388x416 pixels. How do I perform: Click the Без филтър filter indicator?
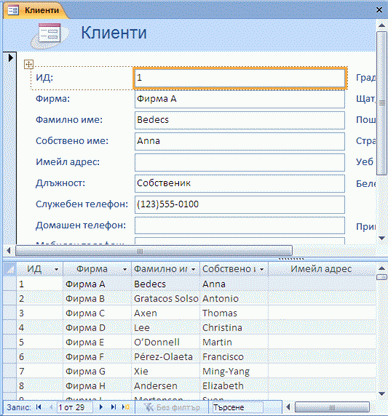pos(171,407)
